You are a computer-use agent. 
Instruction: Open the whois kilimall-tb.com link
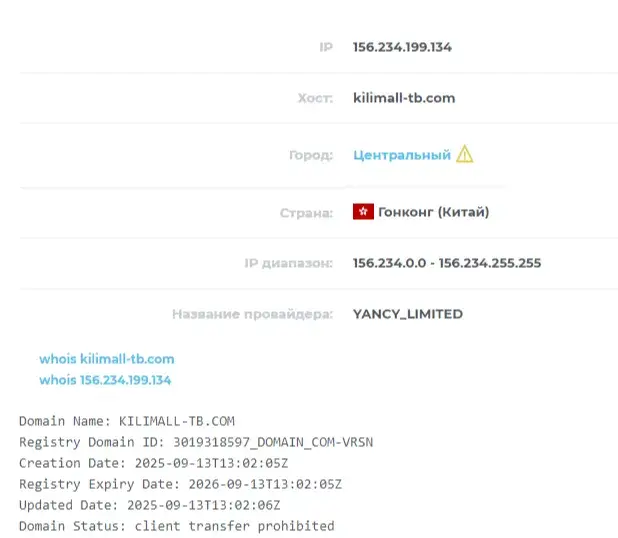point(106,359)
